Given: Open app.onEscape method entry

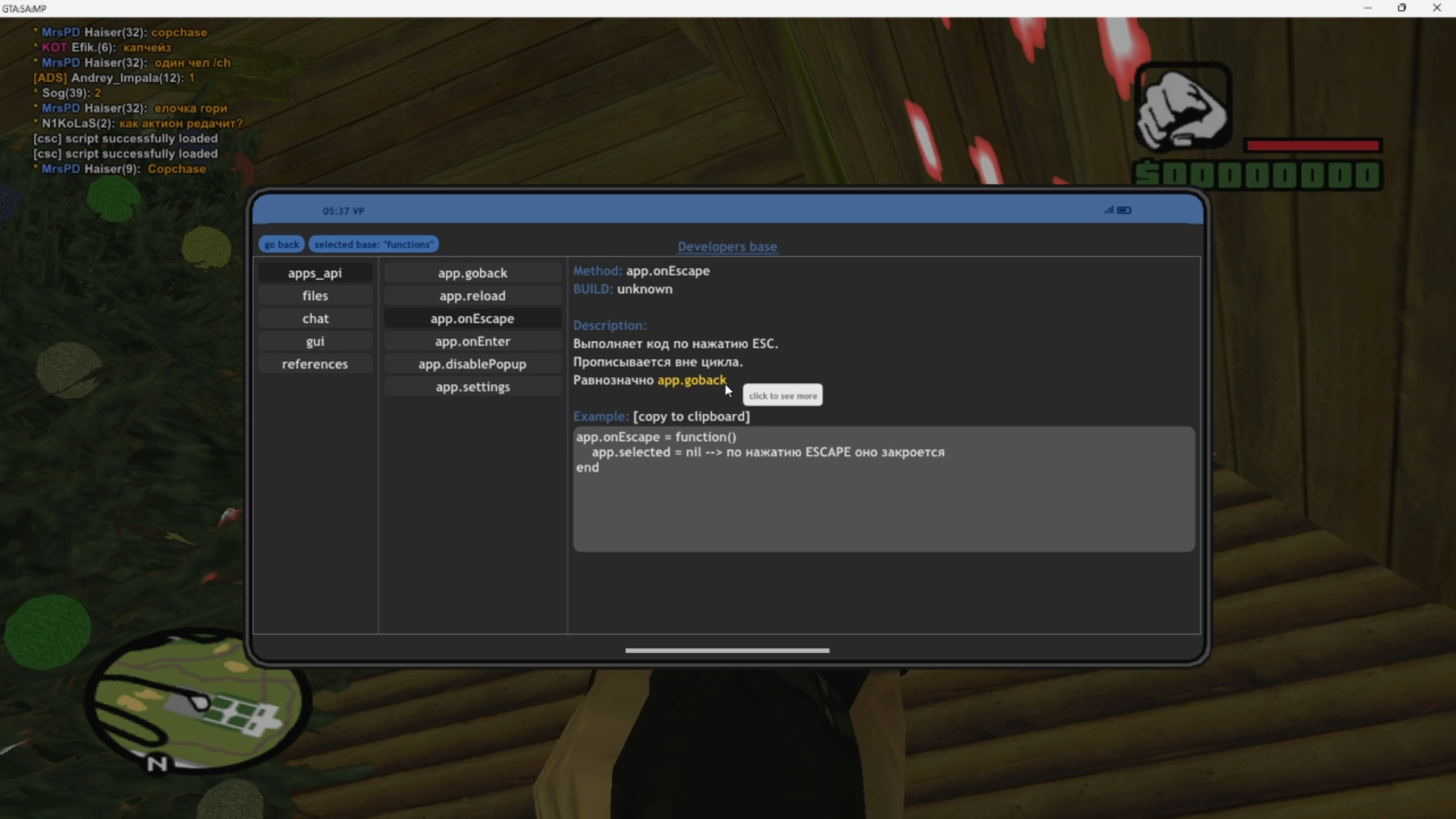Looking at the screenshot, I should (x=472, y=318).
